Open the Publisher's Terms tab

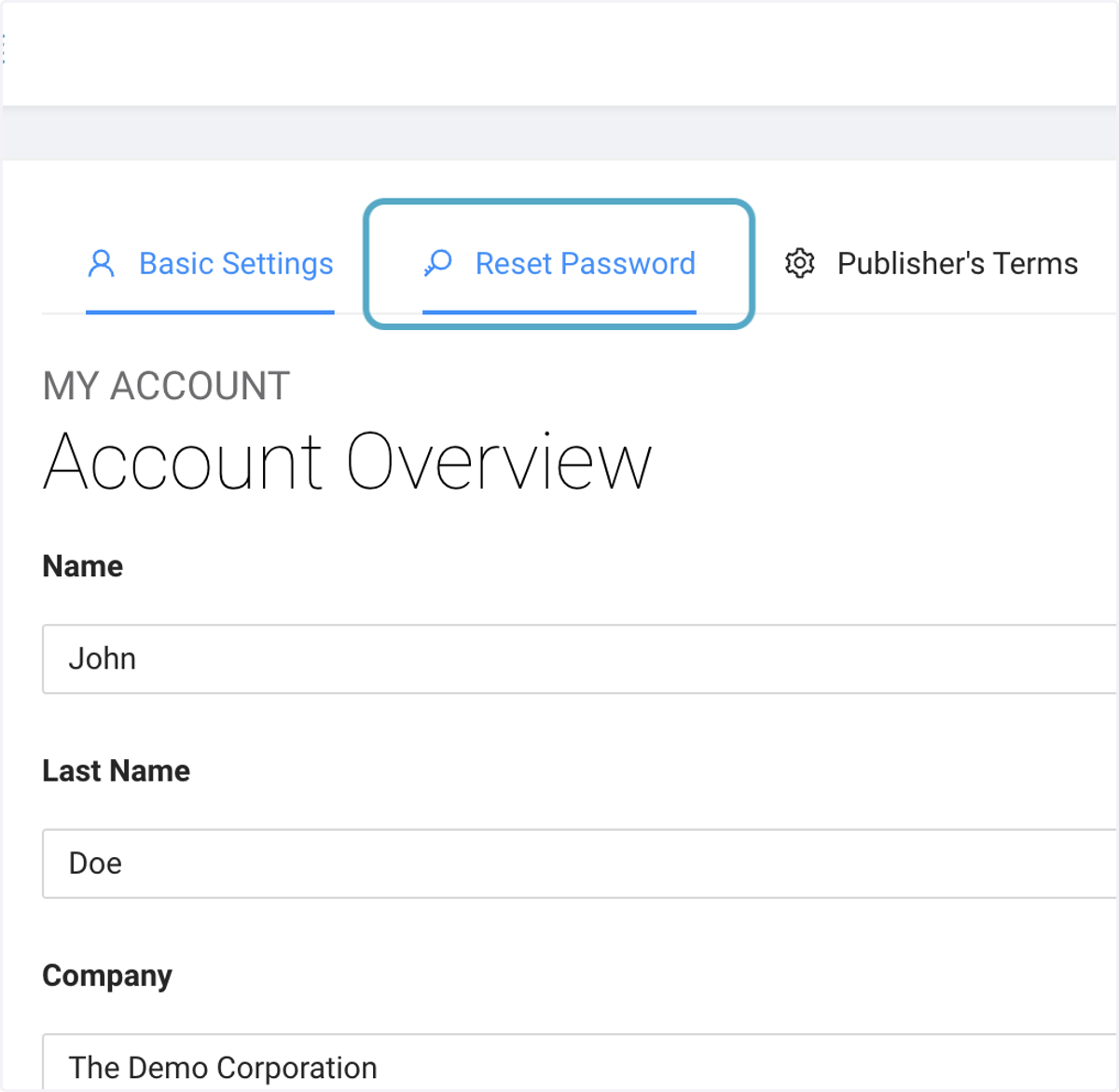(931, 264)
